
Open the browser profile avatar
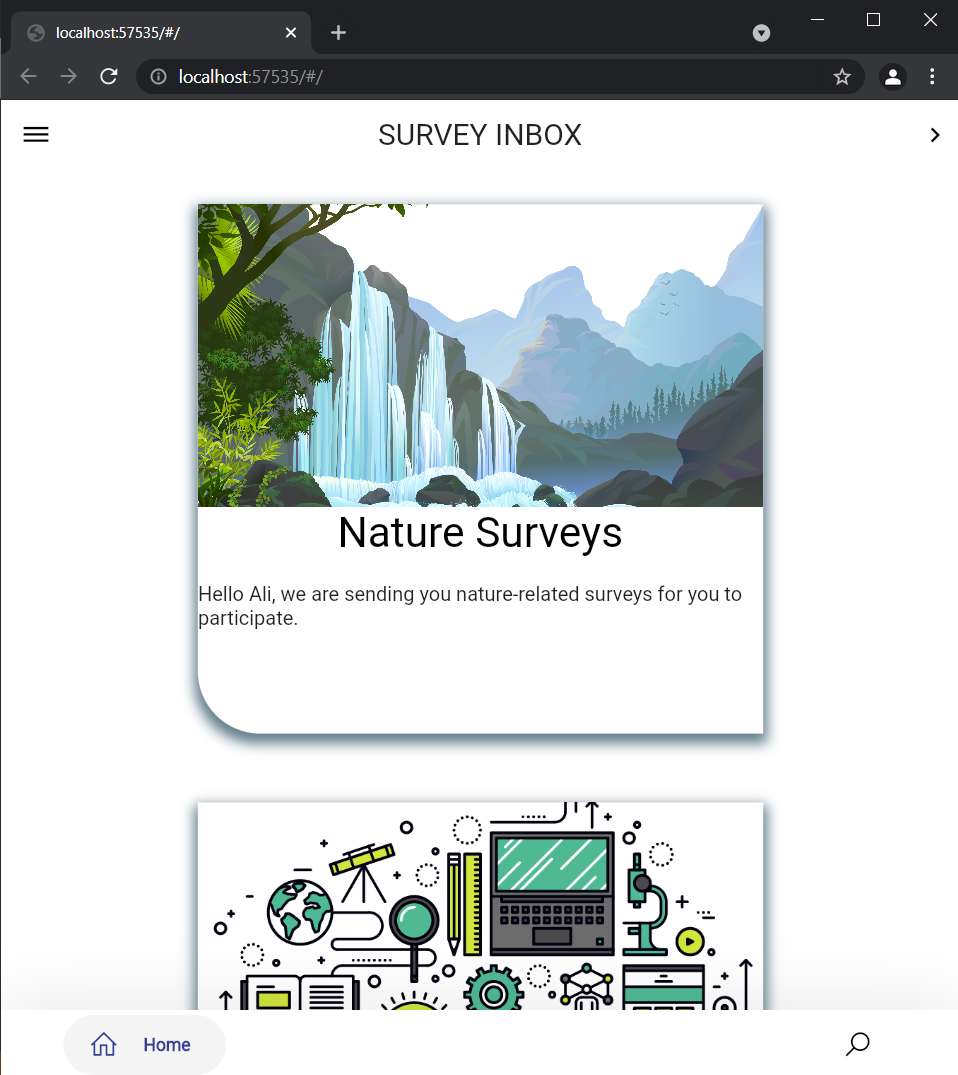pos(892,76)
